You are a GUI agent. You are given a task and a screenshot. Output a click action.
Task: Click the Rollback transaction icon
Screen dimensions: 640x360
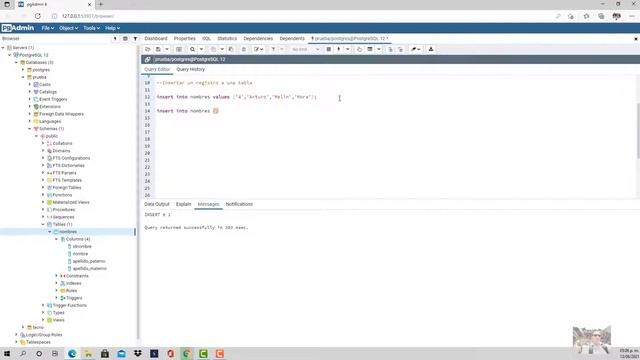(x=400, y=49)
